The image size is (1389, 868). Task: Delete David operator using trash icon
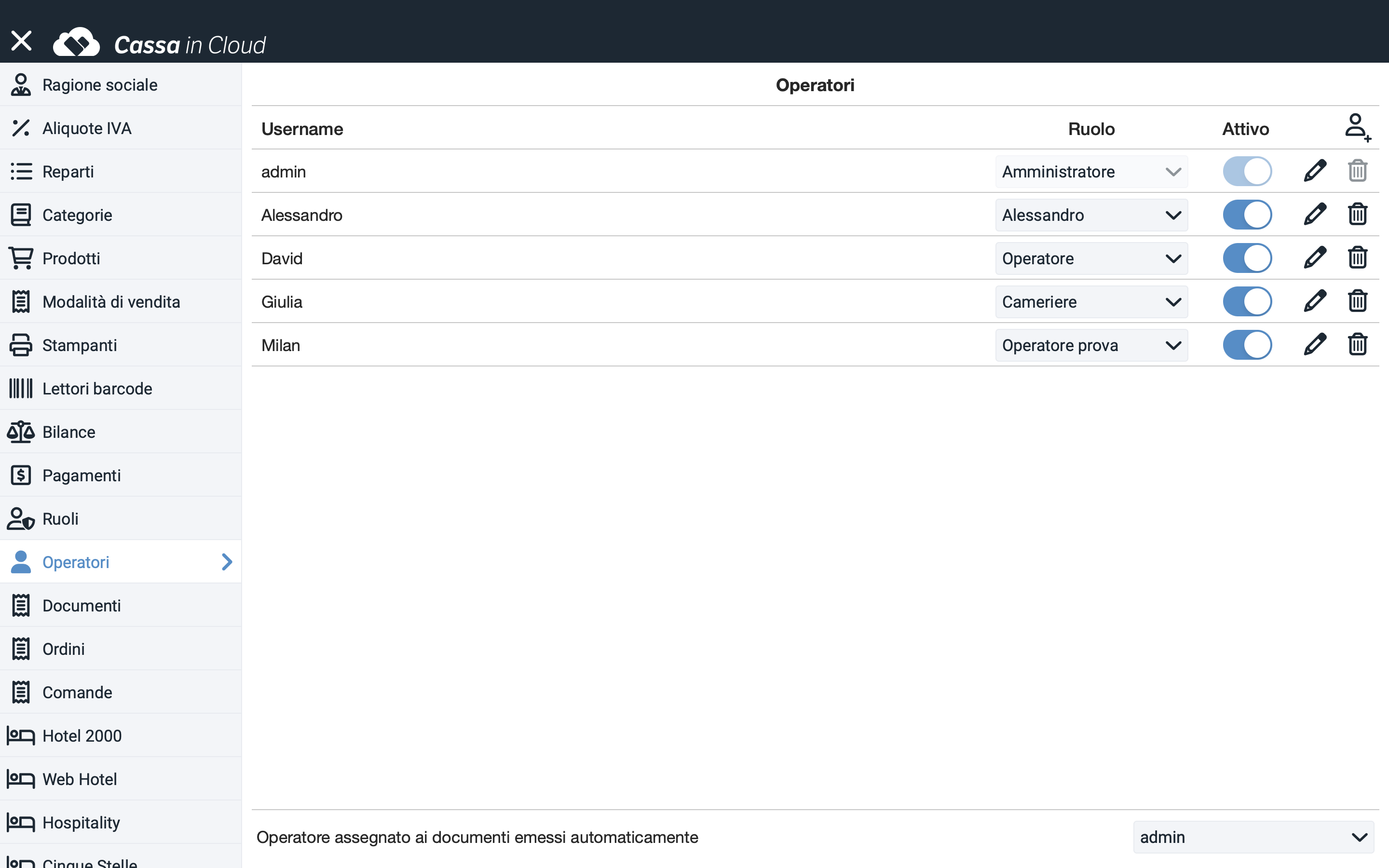point(1358,258)
